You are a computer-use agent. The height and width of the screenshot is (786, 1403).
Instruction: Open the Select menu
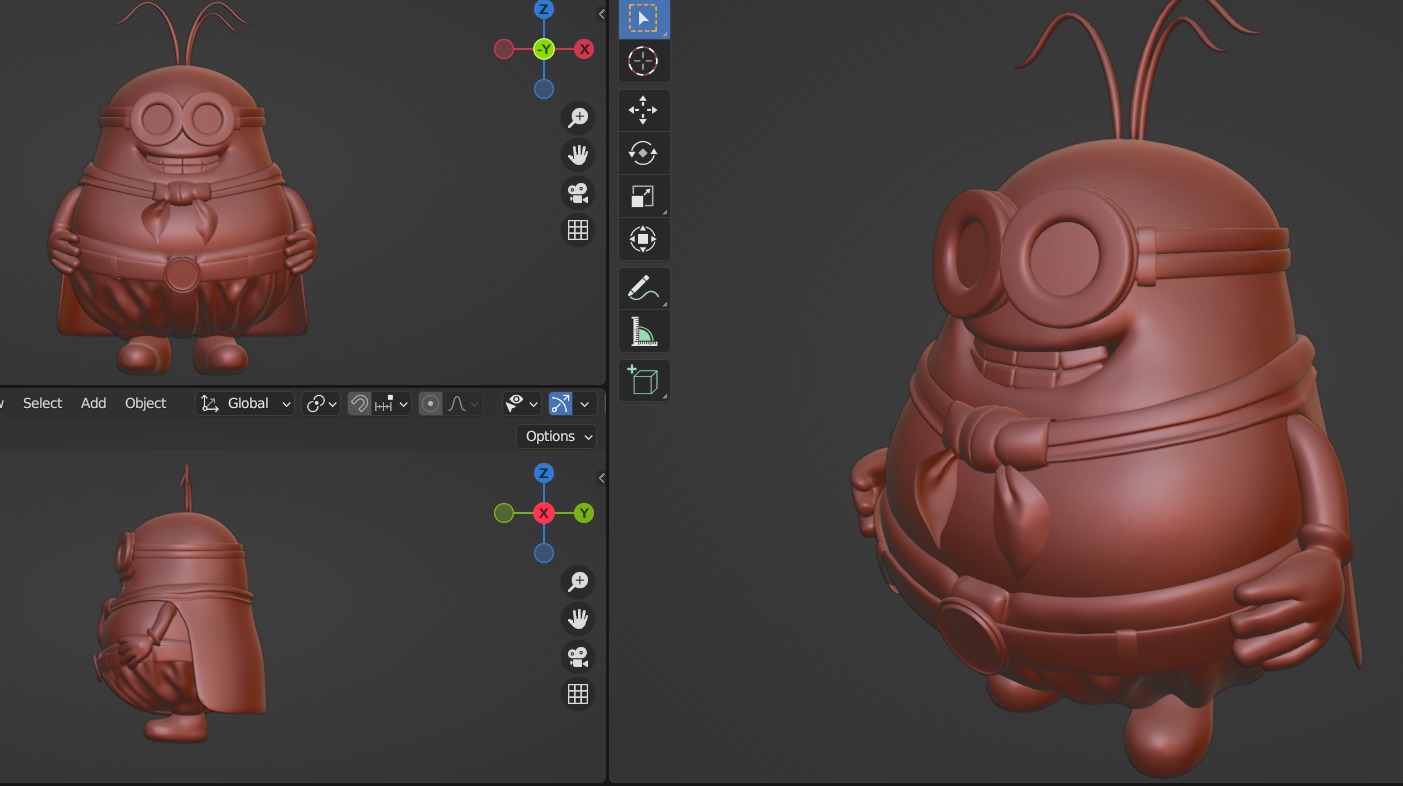point(43,403)
